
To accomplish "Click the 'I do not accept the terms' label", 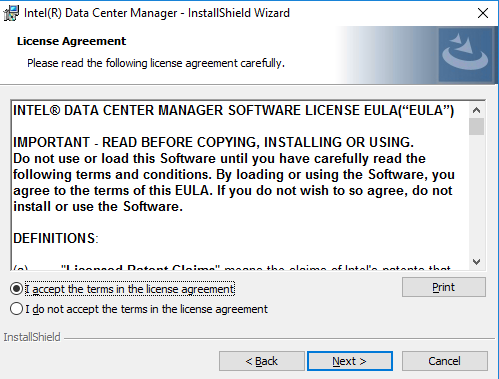I will (147, 309).
